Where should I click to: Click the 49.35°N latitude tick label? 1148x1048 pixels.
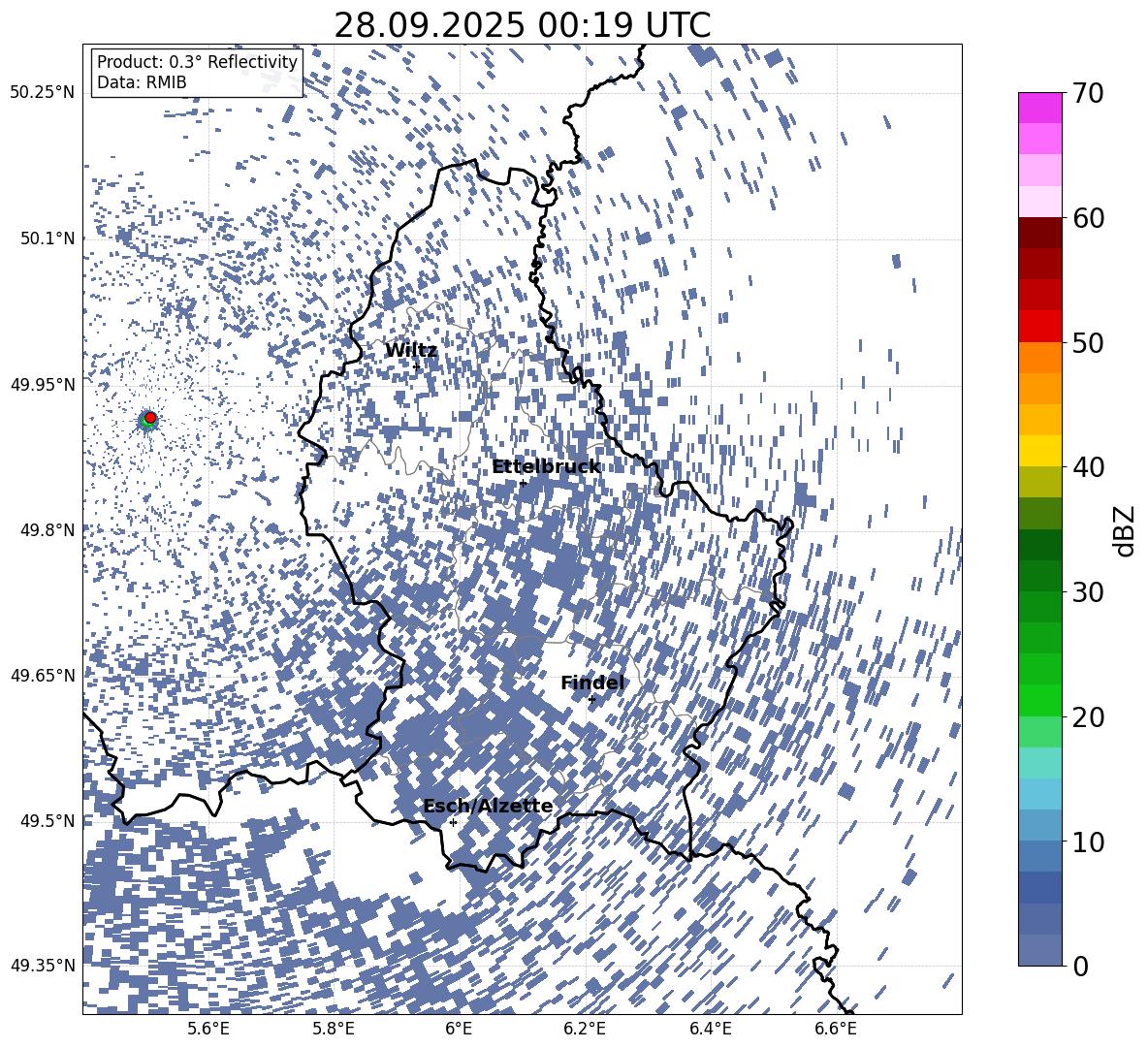coord(44,966)
